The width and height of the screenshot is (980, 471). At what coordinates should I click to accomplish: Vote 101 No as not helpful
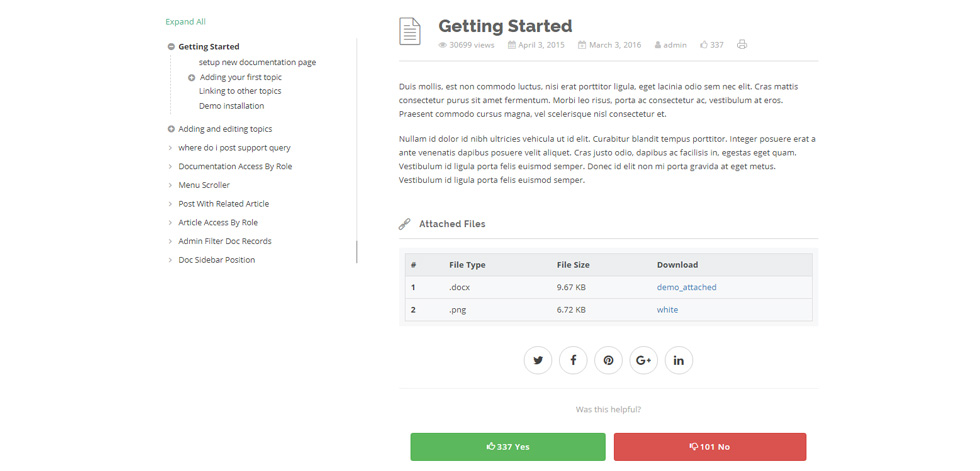pos(710,447)
